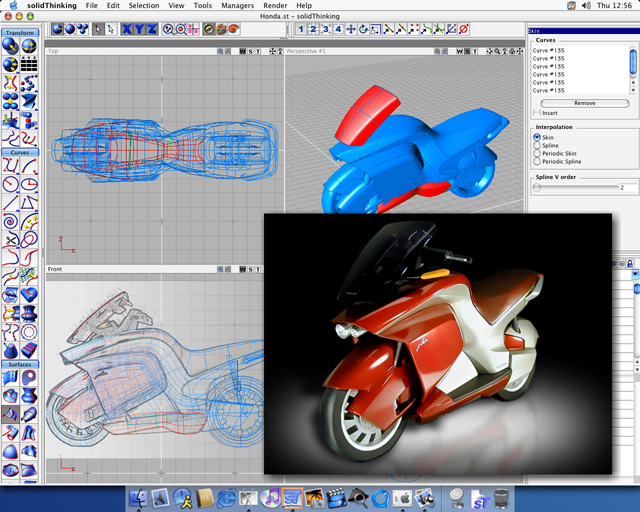
Task: Collapse the Curves tool section
Action: 19,152
